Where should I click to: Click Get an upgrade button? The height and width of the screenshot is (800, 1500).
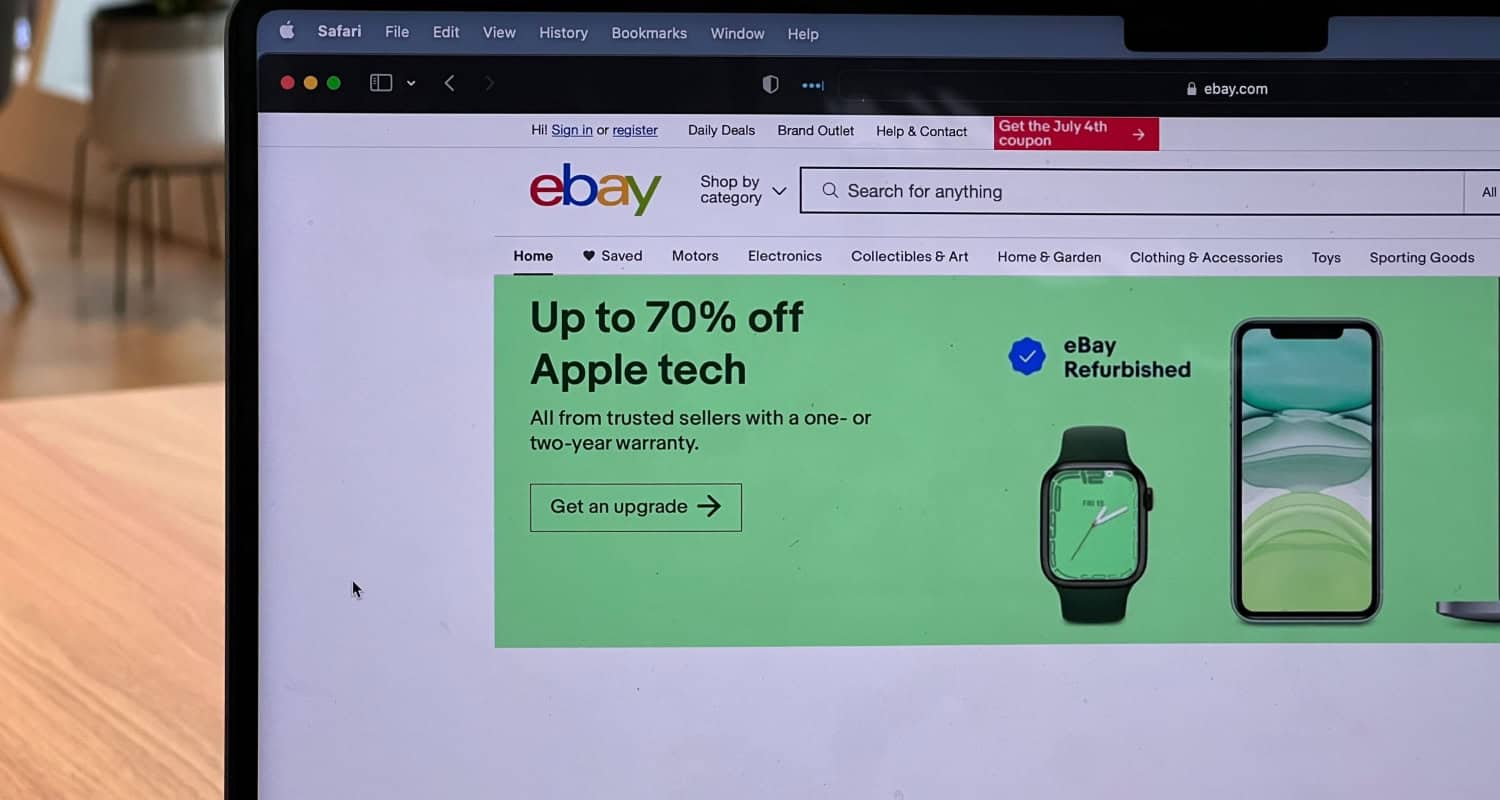click(x=636, y=507)
